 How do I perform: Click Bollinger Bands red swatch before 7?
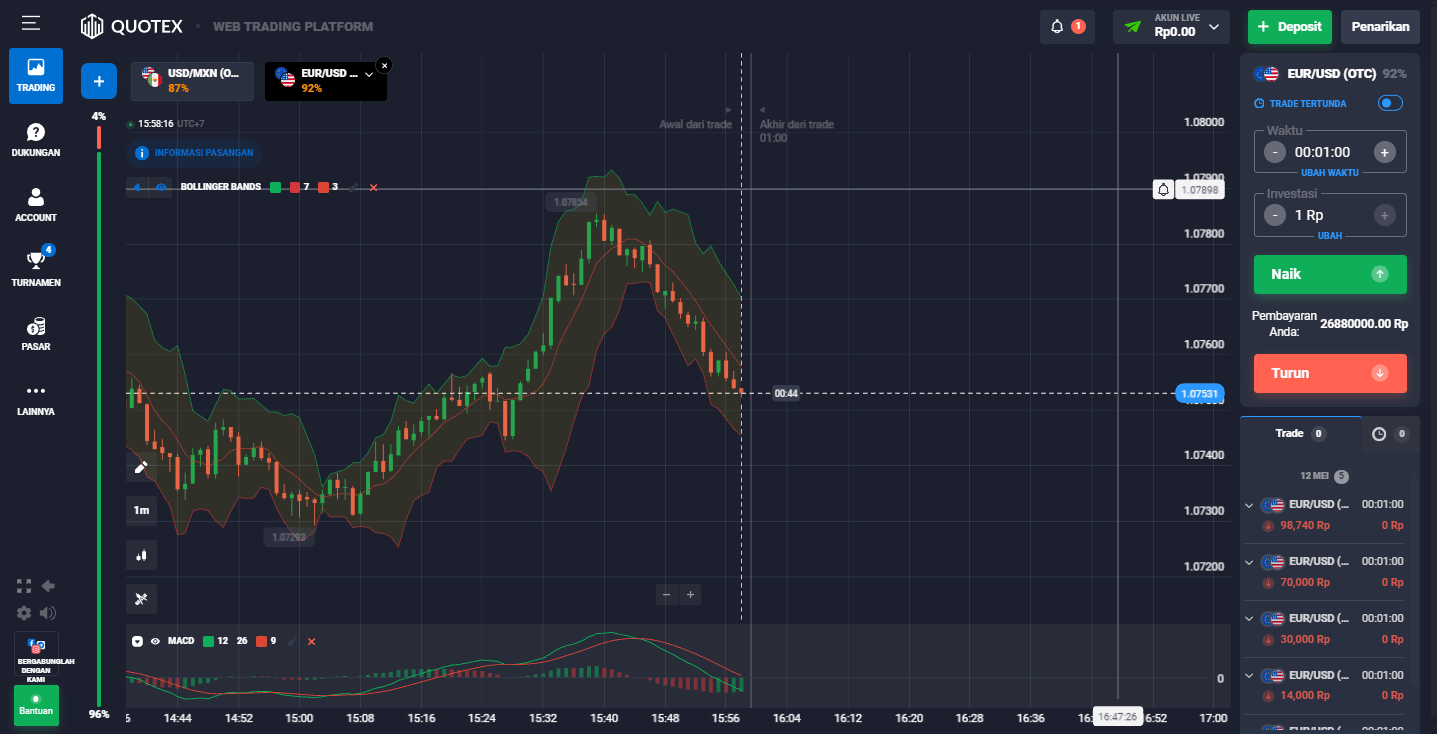click(295, 187)
